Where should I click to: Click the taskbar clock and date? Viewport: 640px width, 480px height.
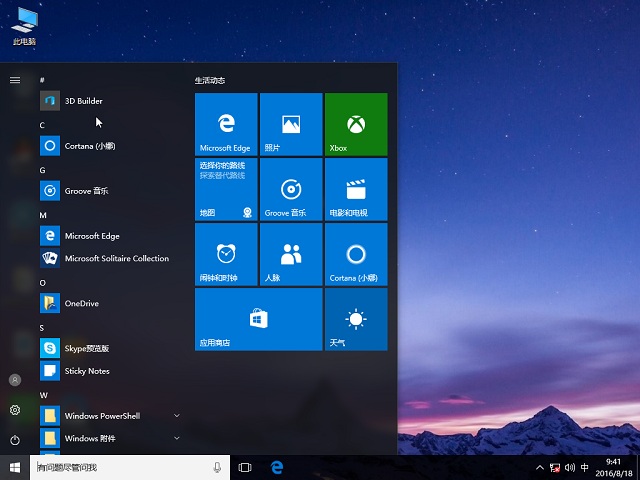pos(613,467)
